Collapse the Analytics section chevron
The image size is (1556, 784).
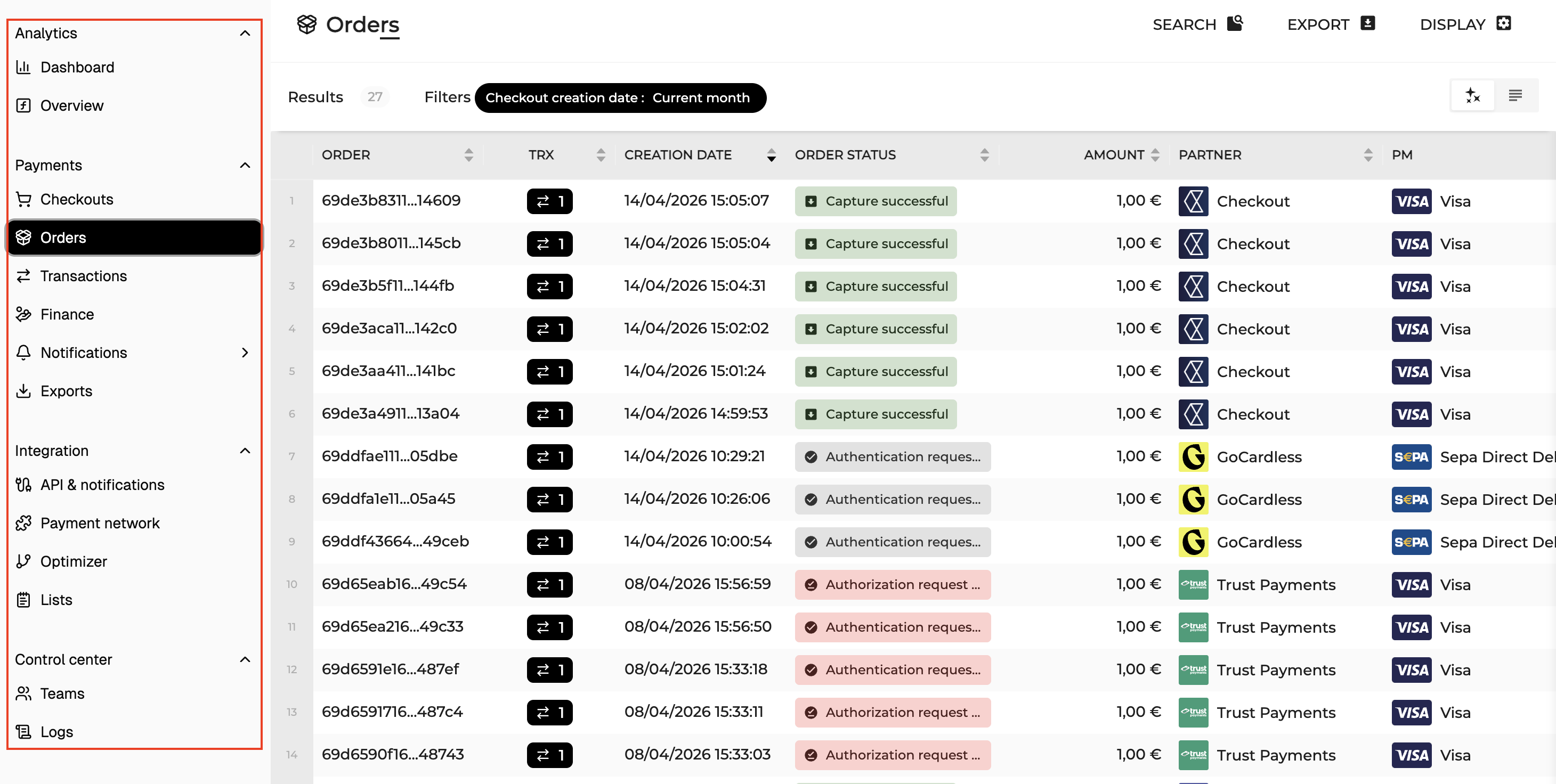(245, 33)
